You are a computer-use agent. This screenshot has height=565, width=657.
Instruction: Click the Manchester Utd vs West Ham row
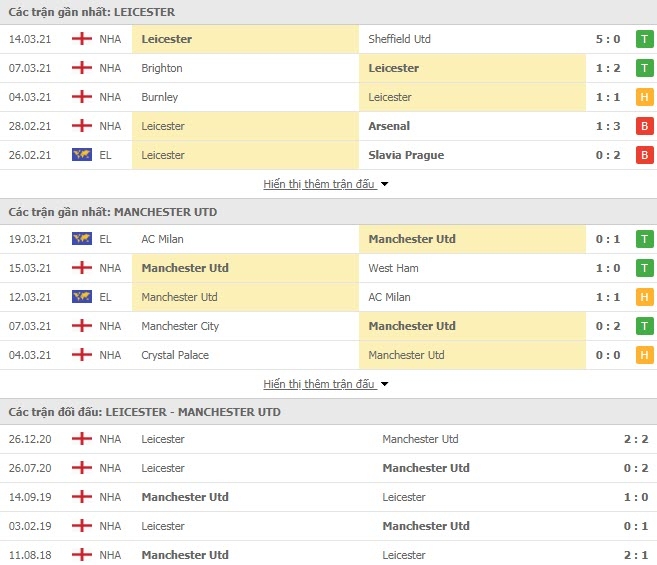coord(328,268)
